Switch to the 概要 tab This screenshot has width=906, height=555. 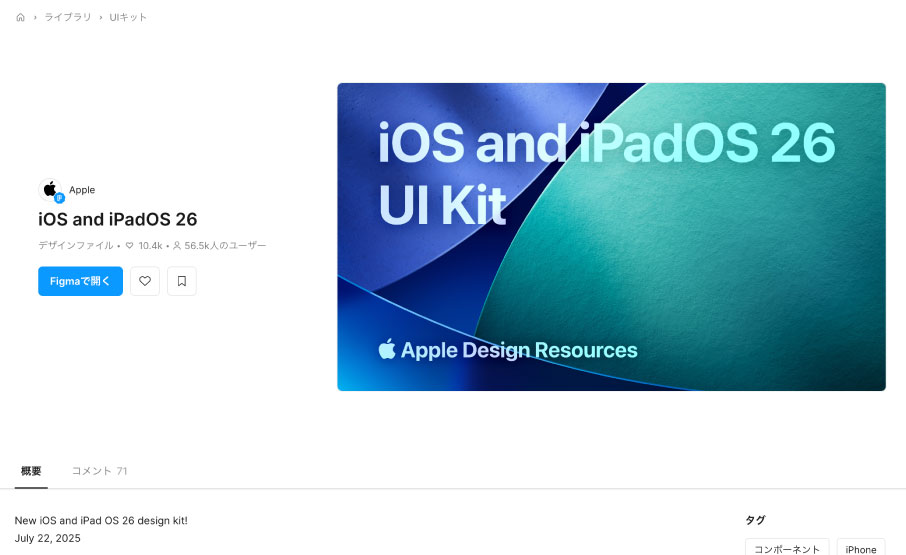click(31, 471)
